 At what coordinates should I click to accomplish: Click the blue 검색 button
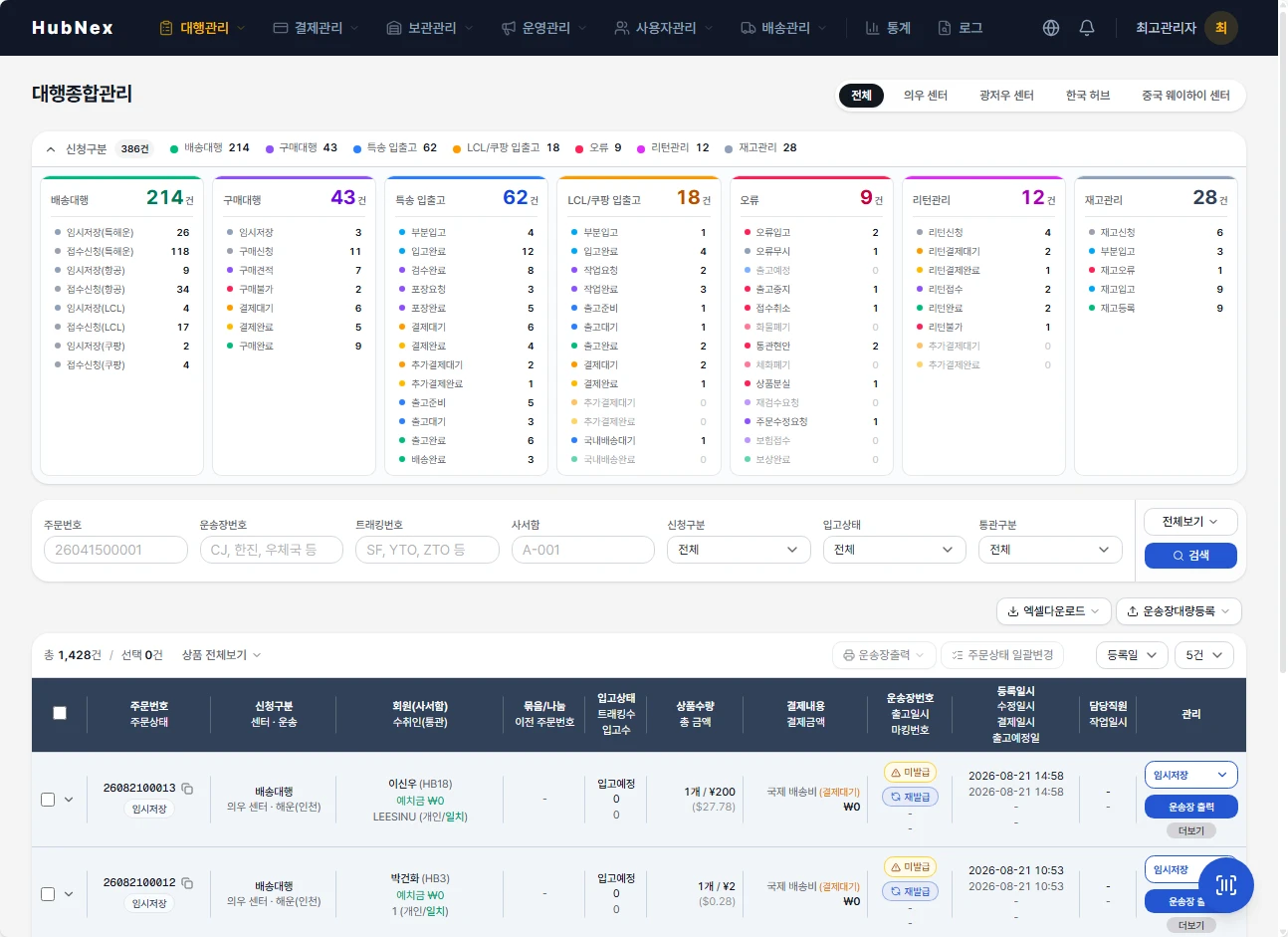1190,556
